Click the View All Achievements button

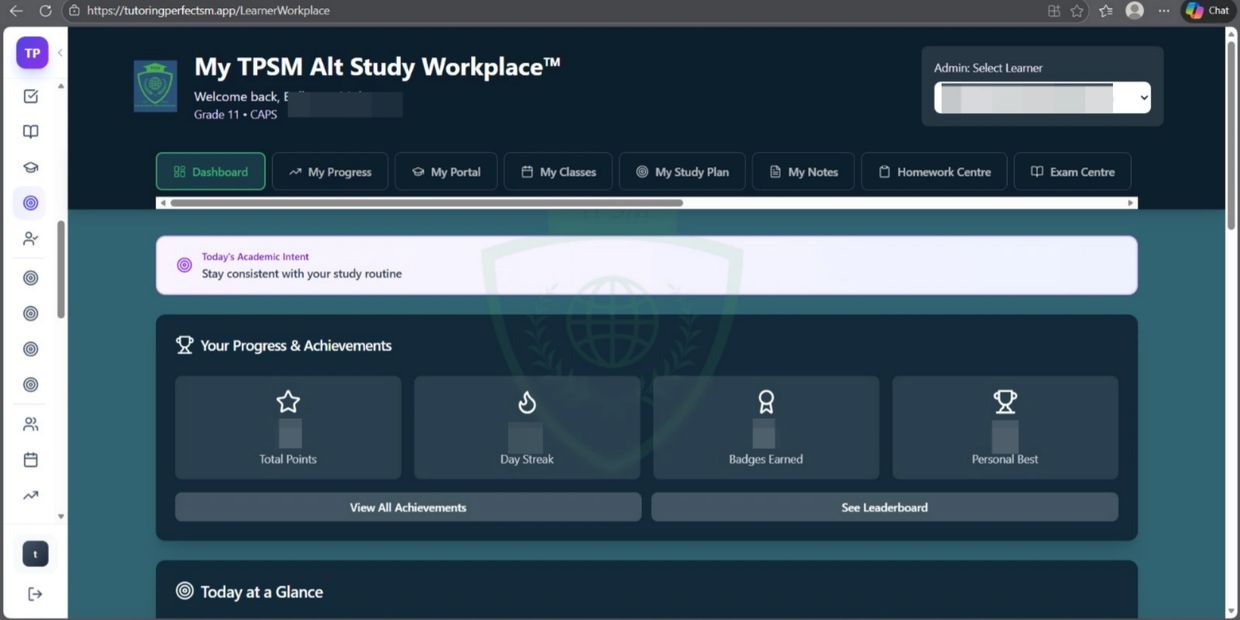coord(408,507)
